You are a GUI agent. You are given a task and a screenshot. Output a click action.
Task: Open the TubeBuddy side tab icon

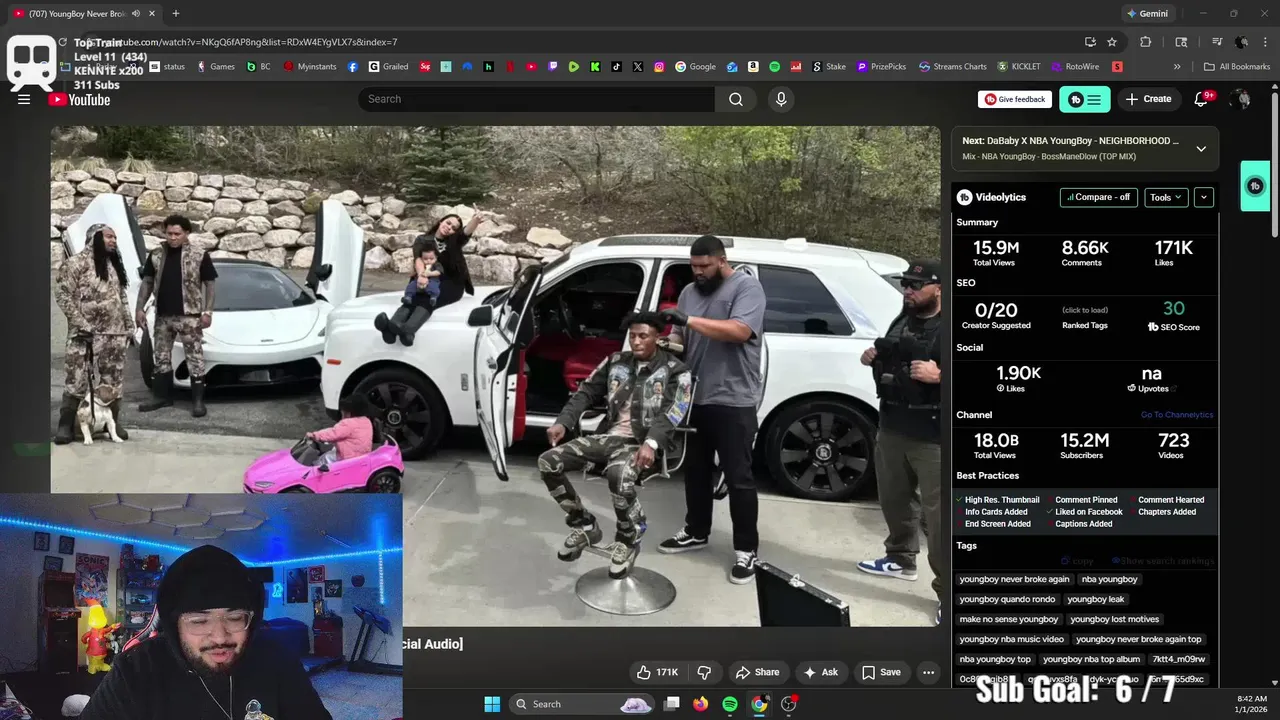(1255, 186)
